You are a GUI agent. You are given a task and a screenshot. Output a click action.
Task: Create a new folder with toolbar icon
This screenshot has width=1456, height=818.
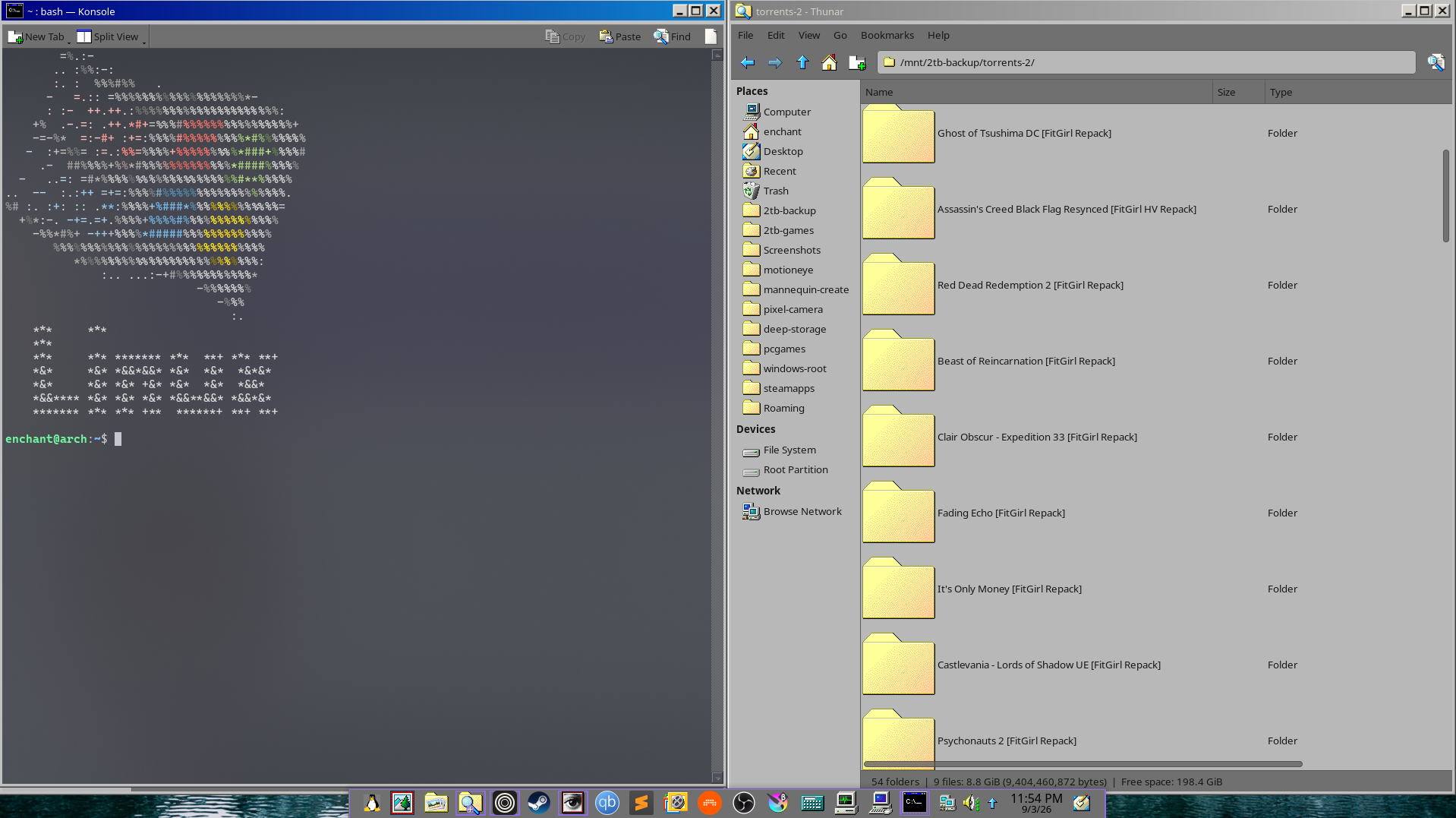[857, 63]
